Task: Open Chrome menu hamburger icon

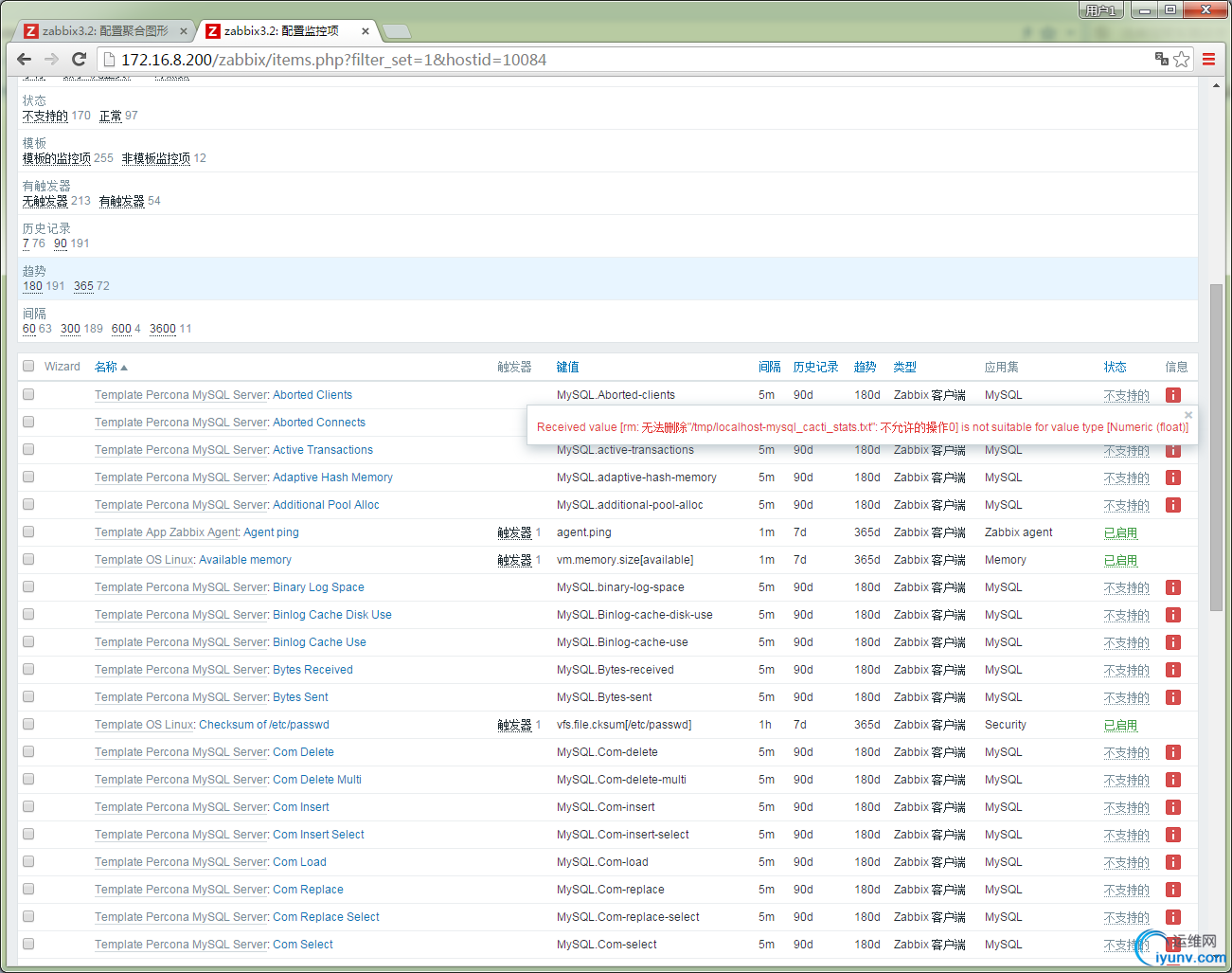Action: (x=1208, y=59)
